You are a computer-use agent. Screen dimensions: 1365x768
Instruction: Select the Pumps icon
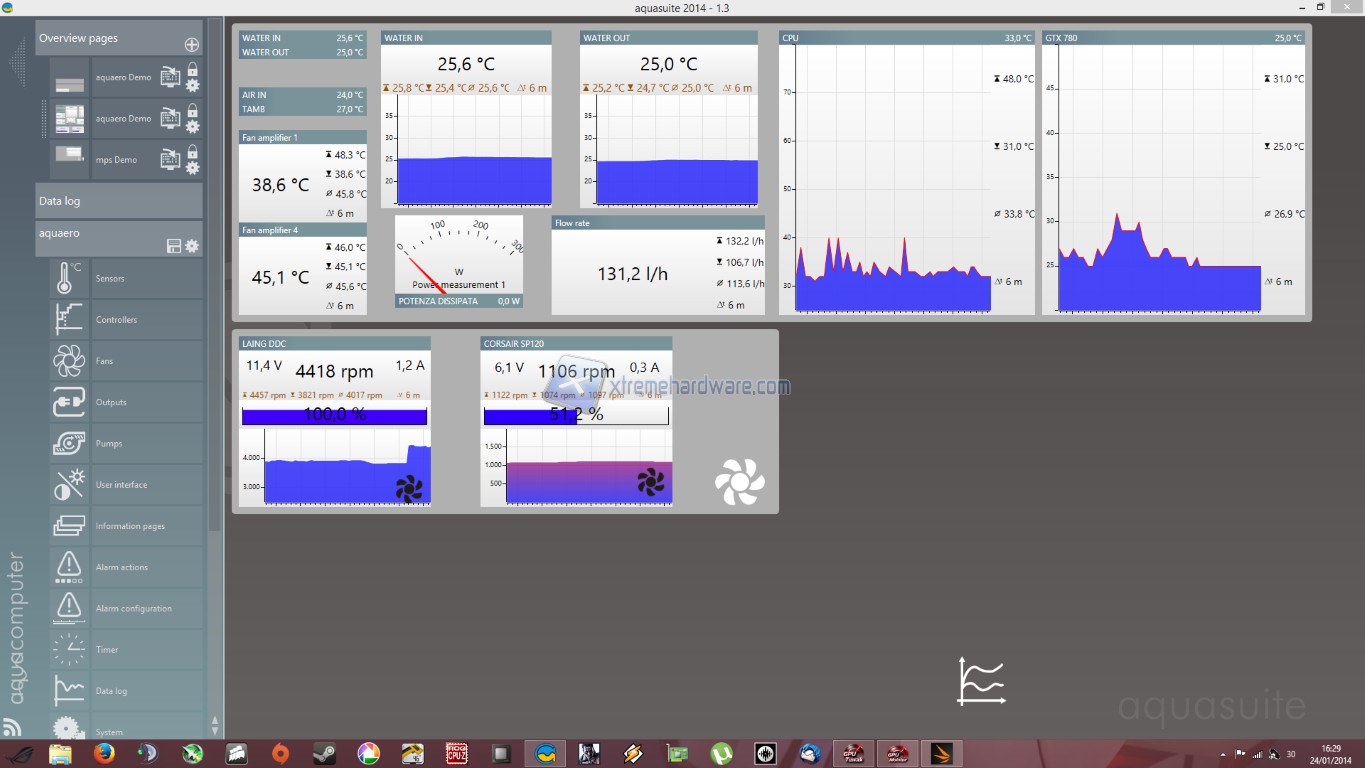click(x=69, y=444)
